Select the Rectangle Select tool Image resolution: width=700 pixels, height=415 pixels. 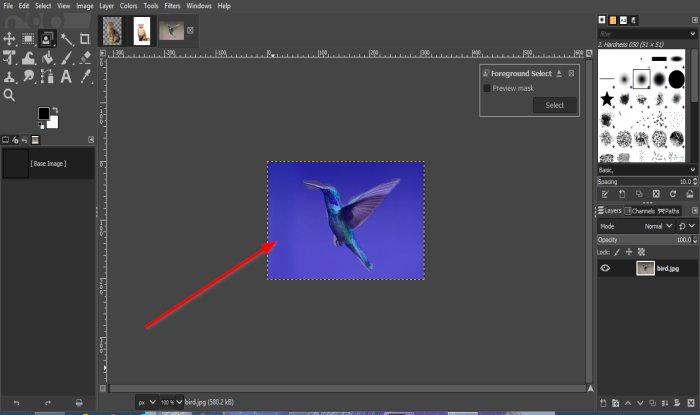coord(28,39)
